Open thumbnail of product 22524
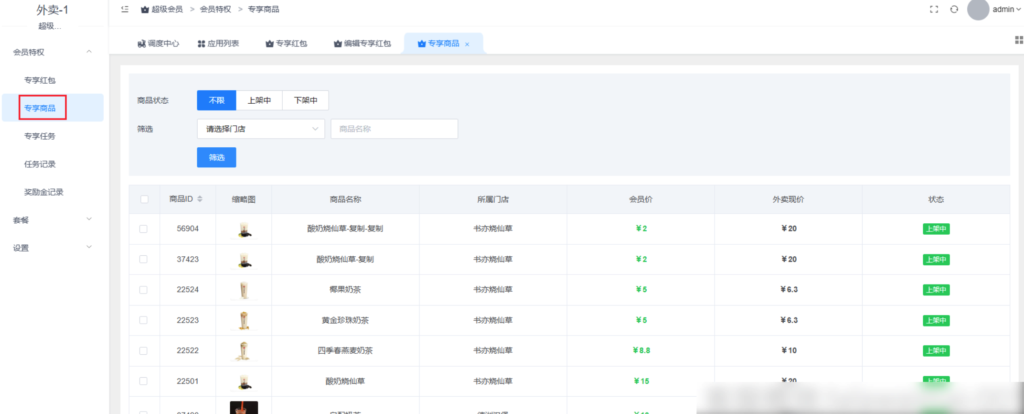Screen dimensions: 1024x414 244,289
